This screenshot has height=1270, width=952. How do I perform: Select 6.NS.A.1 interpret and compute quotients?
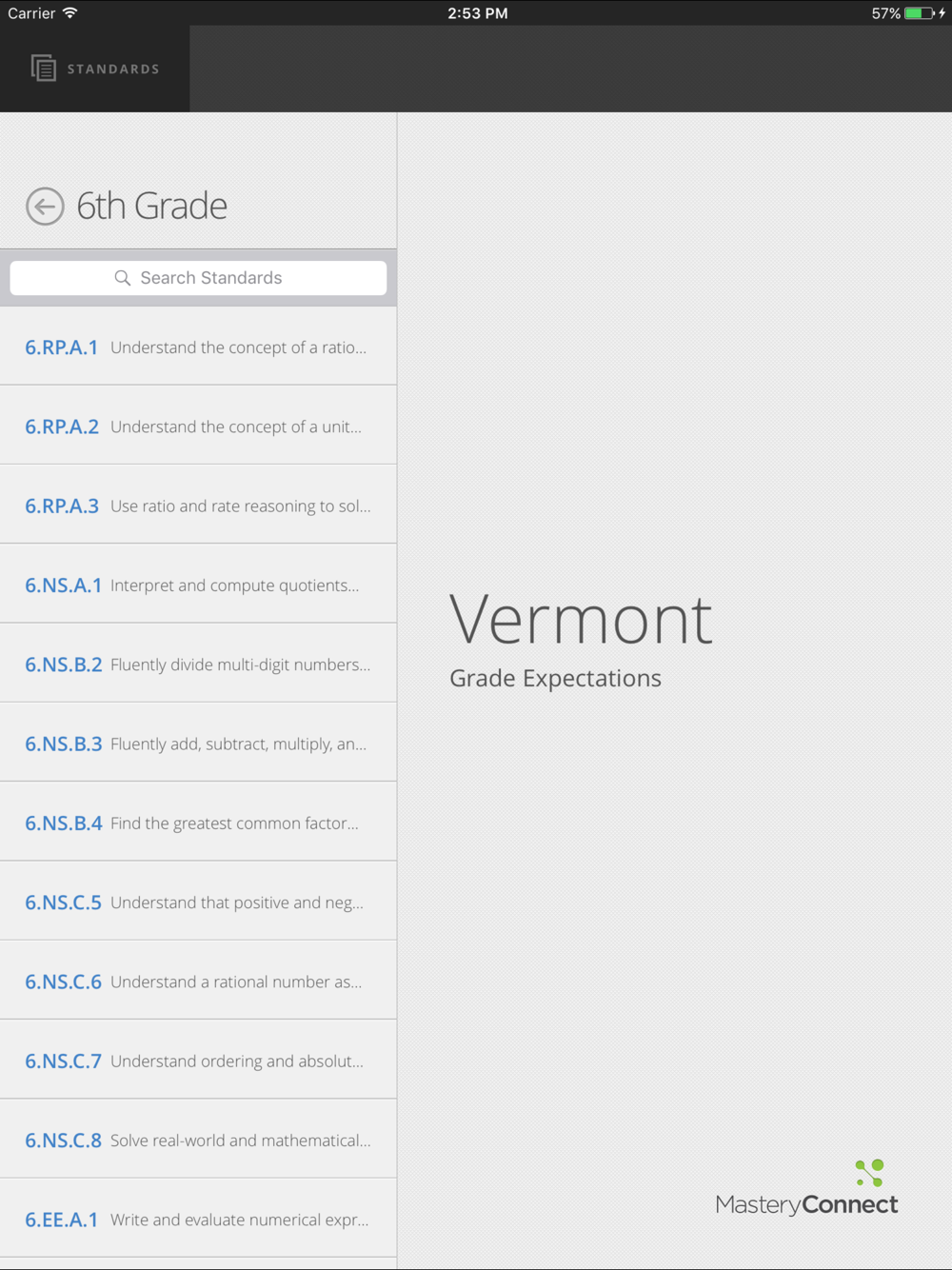tap(198, 585)
